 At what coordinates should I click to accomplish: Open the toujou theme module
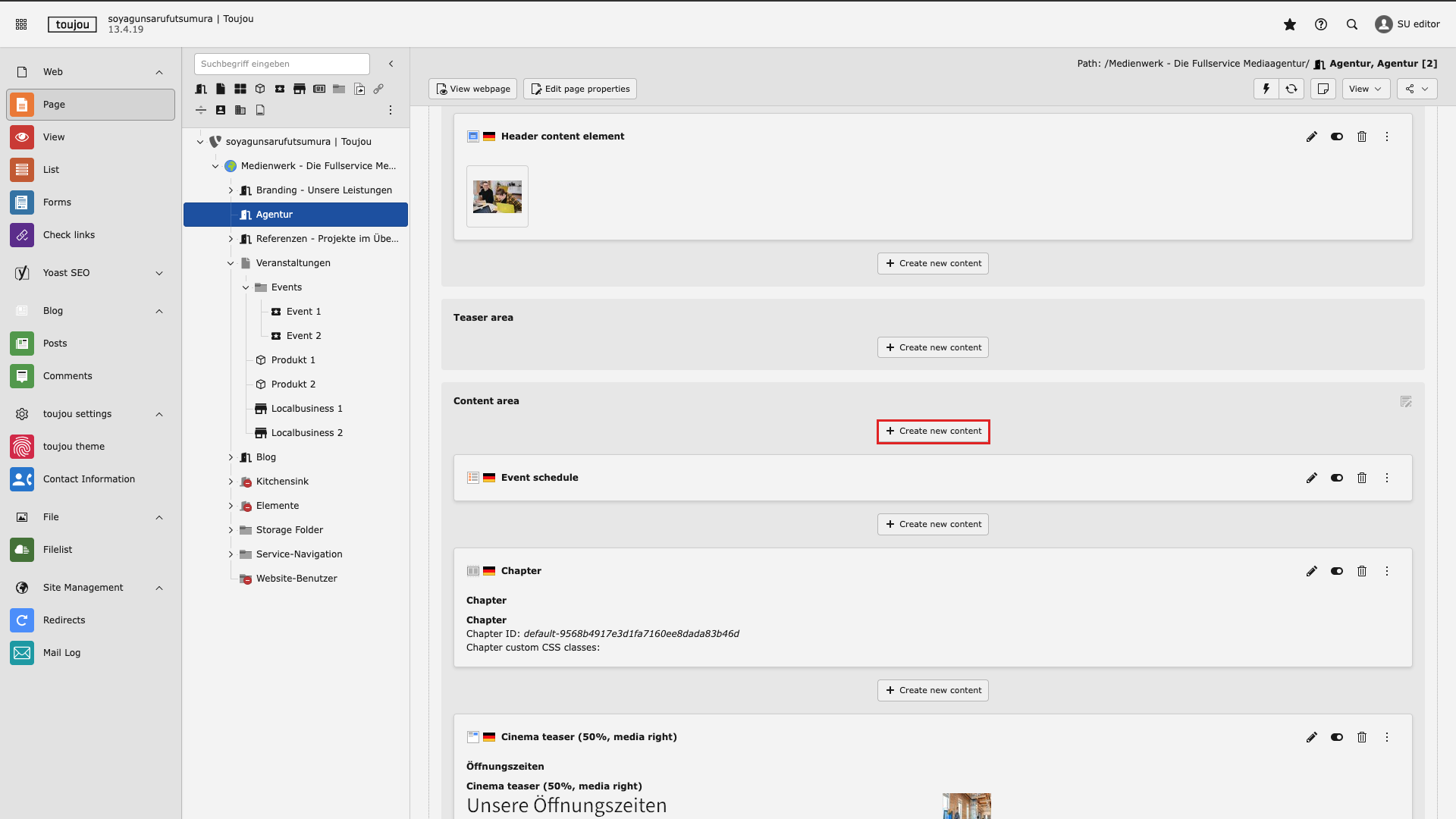click(x=74, y=447)
